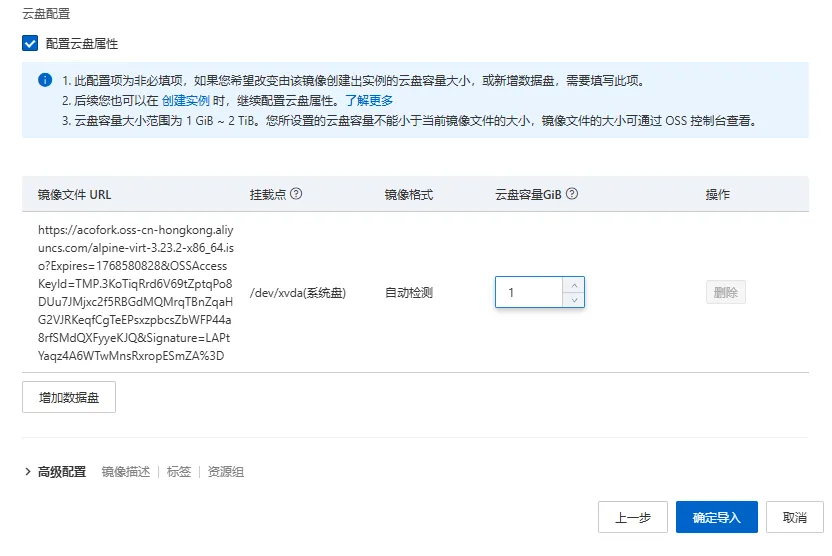Select 资源组 in the advanced options
Image resolution: width=832 pixels, height=556 pixels.
pos(225,472)
